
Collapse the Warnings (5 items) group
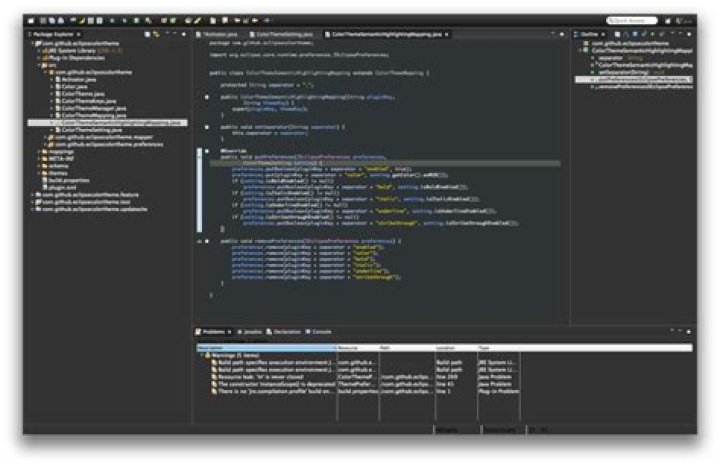202,355
